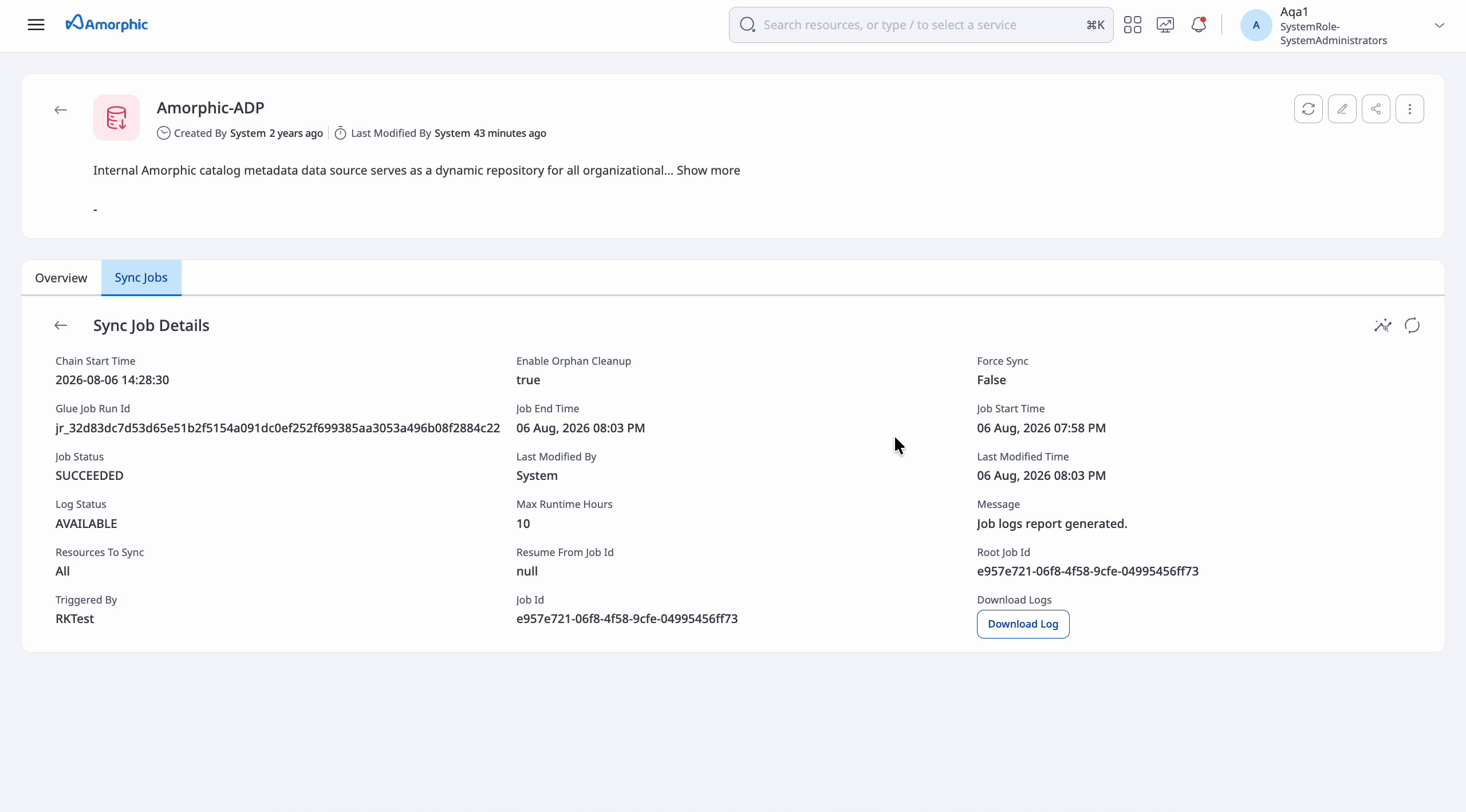Open the services grid icon
Screen dimensions: 1466x812
[x=1132, y=25]
